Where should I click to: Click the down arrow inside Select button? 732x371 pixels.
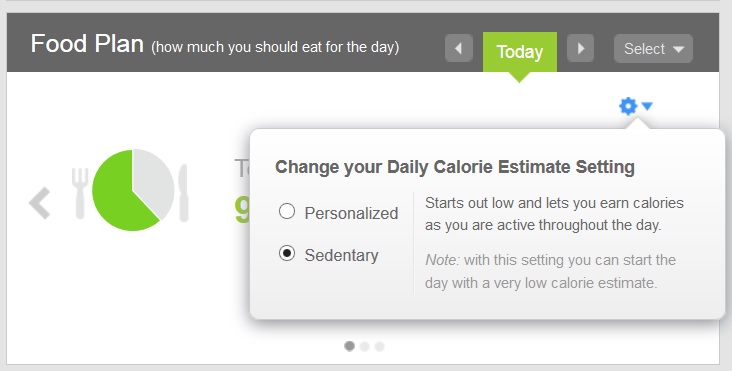click(679, 49)
